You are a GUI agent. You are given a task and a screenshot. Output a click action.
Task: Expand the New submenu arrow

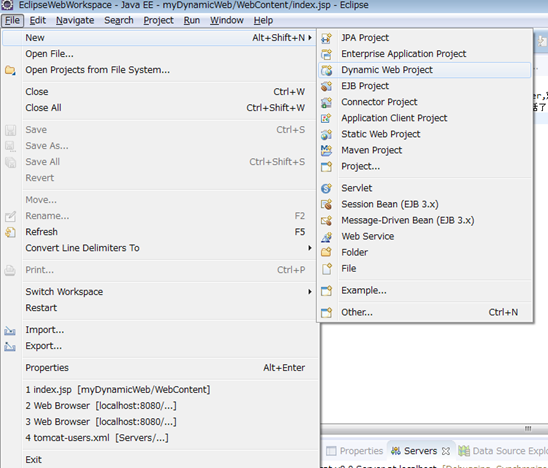(x=310, y=38)
